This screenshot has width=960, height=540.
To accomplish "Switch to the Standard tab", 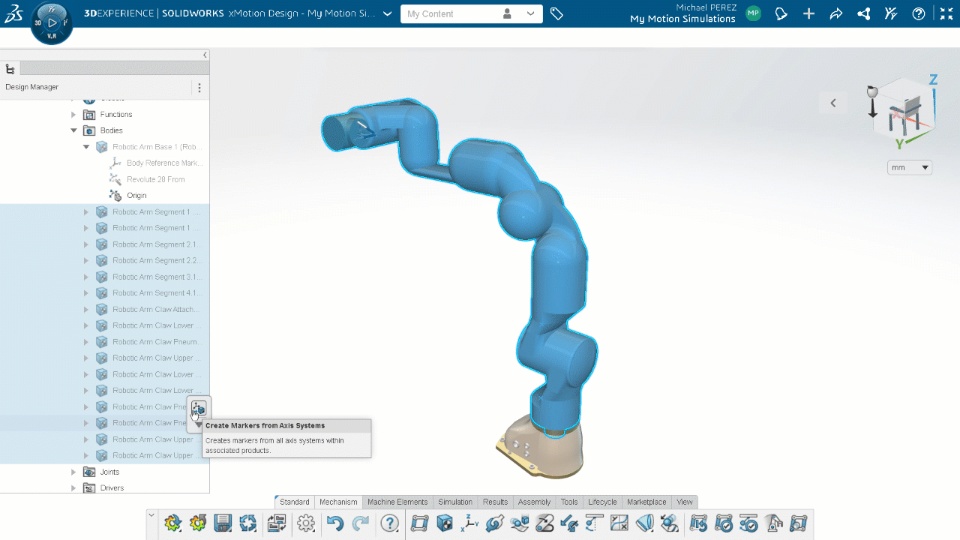I will (x=294, y=502).
